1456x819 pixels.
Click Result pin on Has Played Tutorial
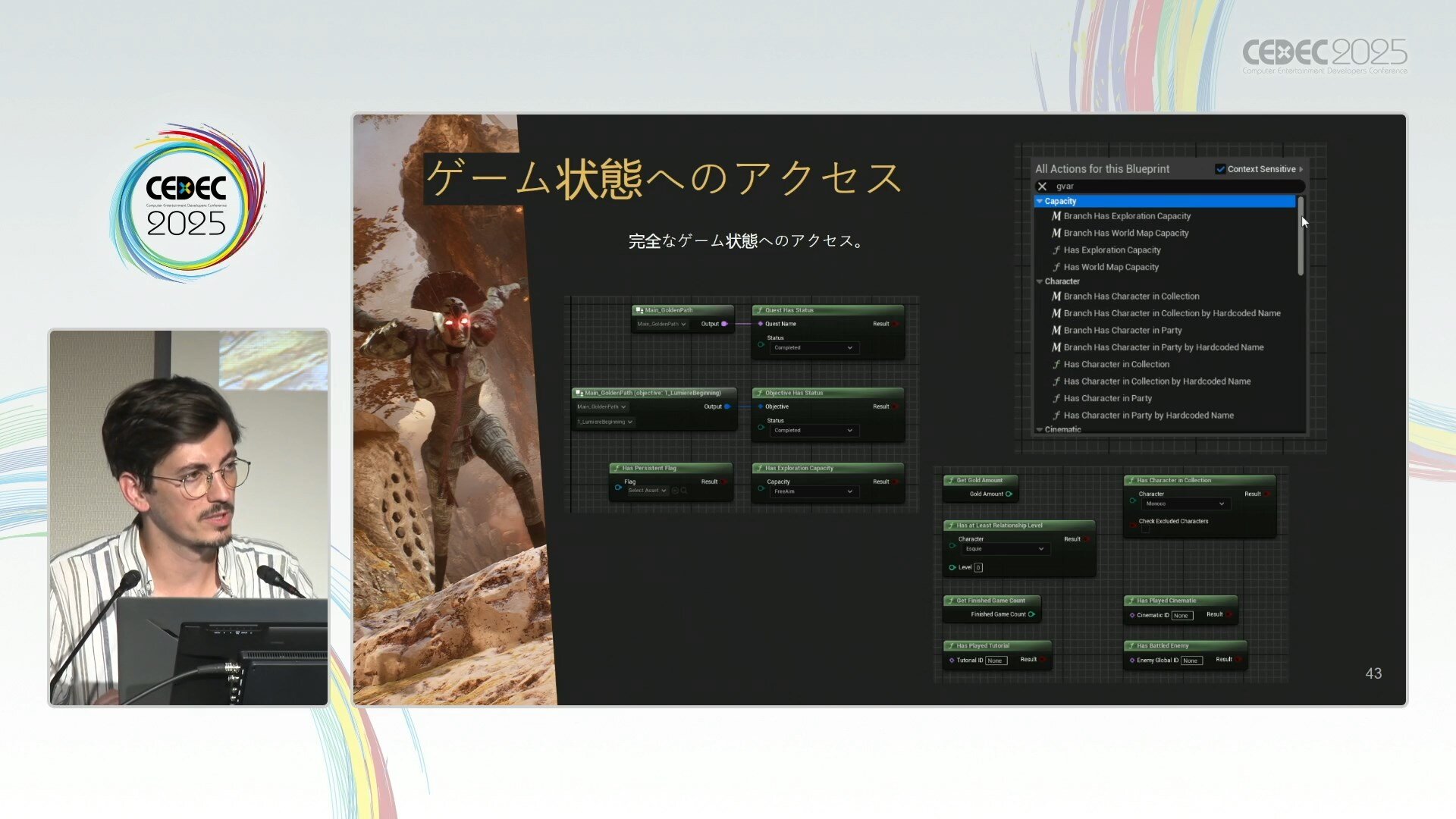click(x=1043, y=660)
